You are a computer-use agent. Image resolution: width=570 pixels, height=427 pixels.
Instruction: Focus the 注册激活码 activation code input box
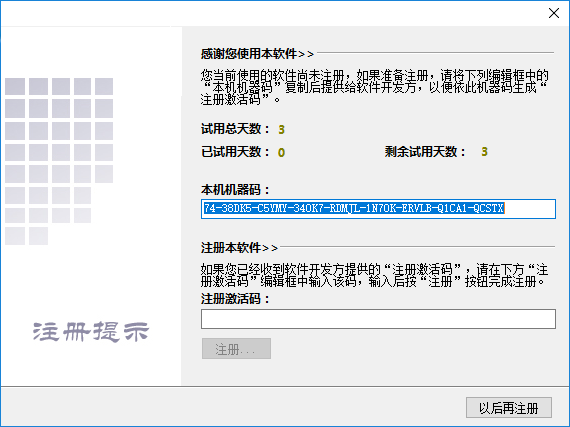pos(378,319)
